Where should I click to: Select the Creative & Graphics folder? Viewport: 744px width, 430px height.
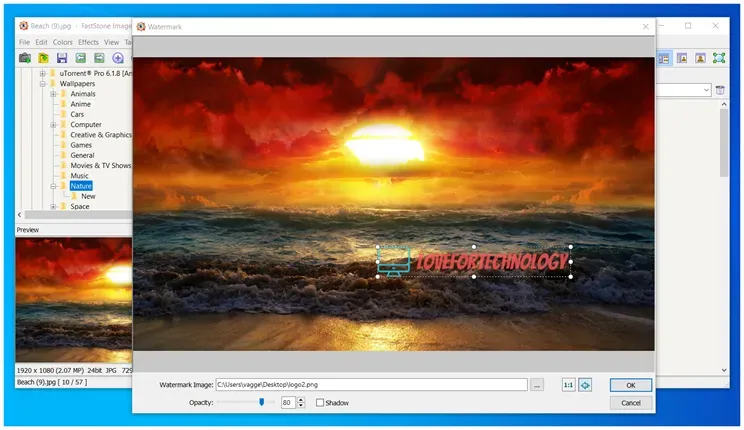pyautogui.click(x=101, y=135)
